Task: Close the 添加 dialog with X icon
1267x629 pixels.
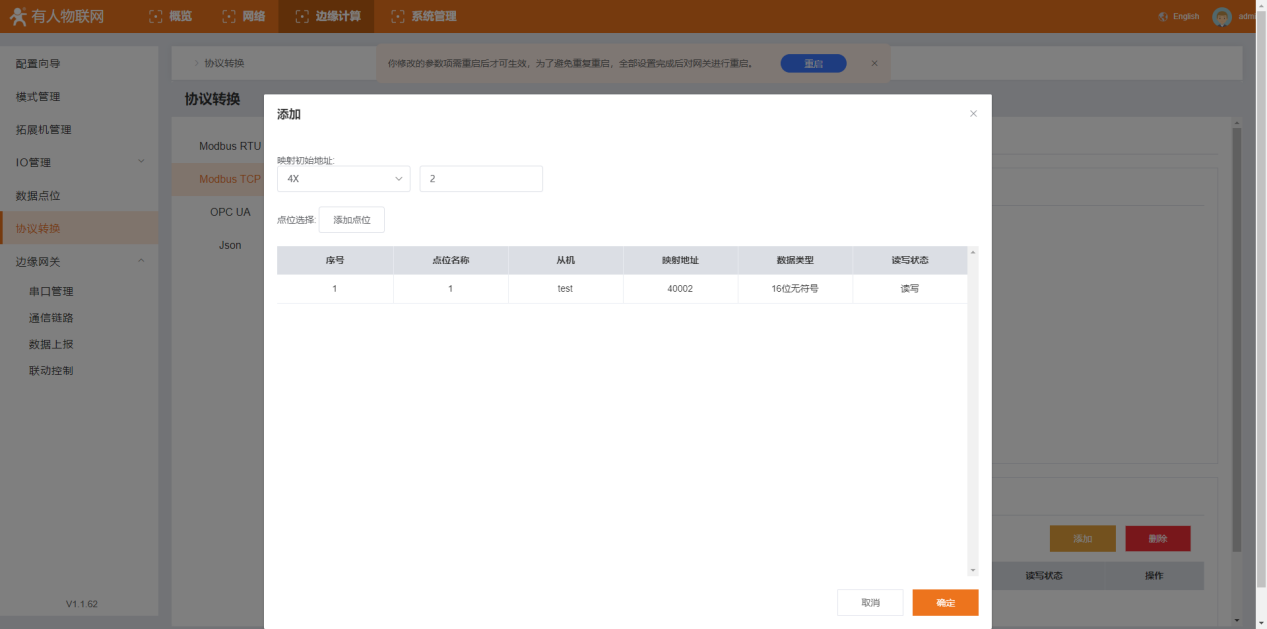Action: pos(973,114)
